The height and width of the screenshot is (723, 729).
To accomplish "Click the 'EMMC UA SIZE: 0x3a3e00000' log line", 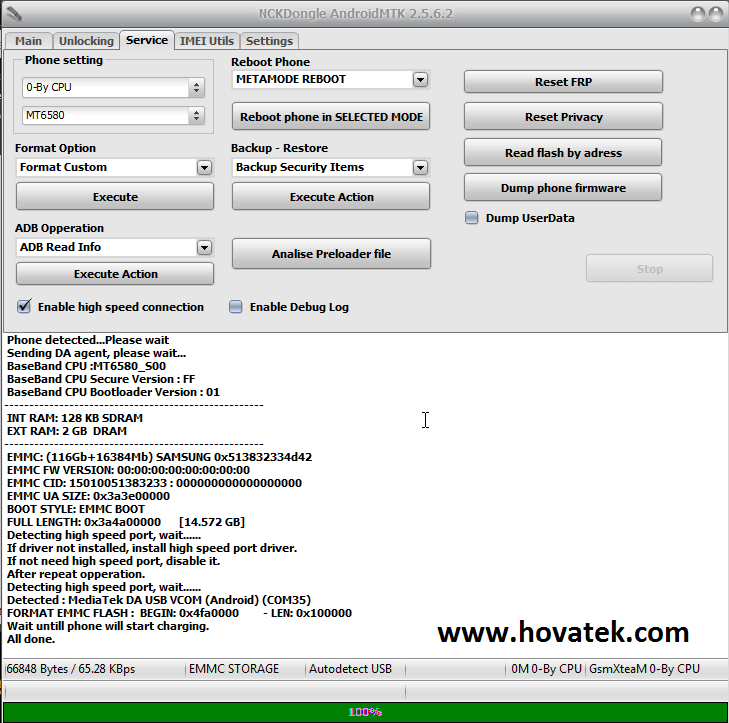I will 88,496.
